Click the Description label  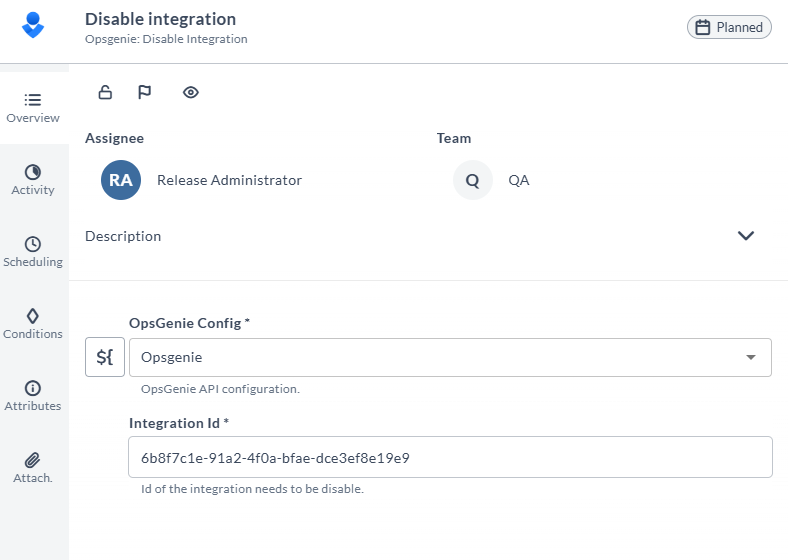tap(123, 236)
